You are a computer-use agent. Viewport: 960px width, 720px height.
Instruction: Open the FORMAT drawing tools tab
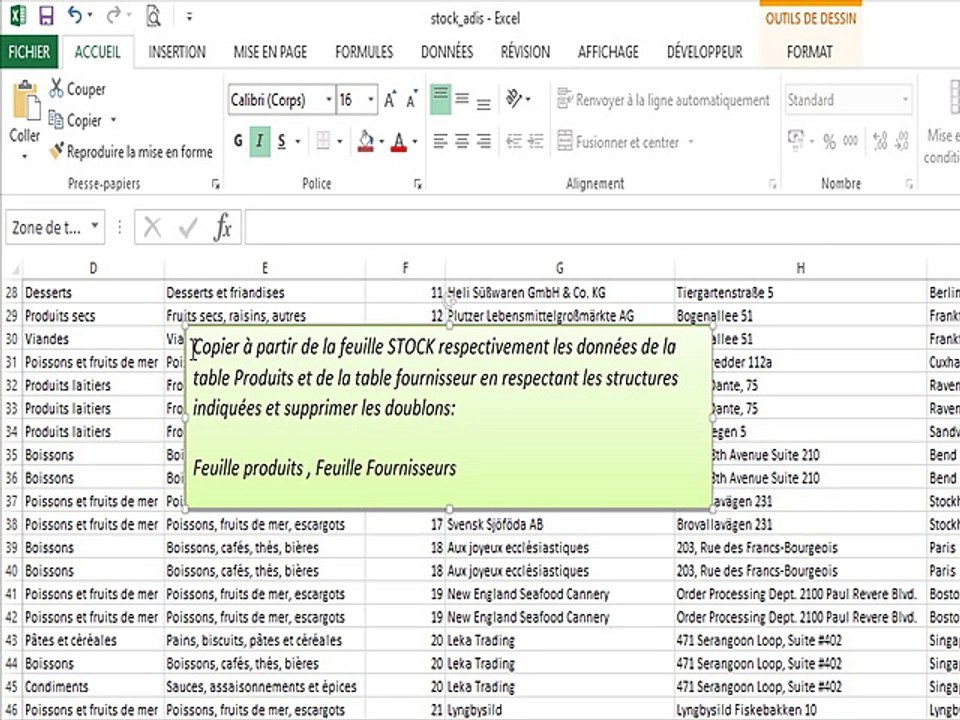point(809,52)
